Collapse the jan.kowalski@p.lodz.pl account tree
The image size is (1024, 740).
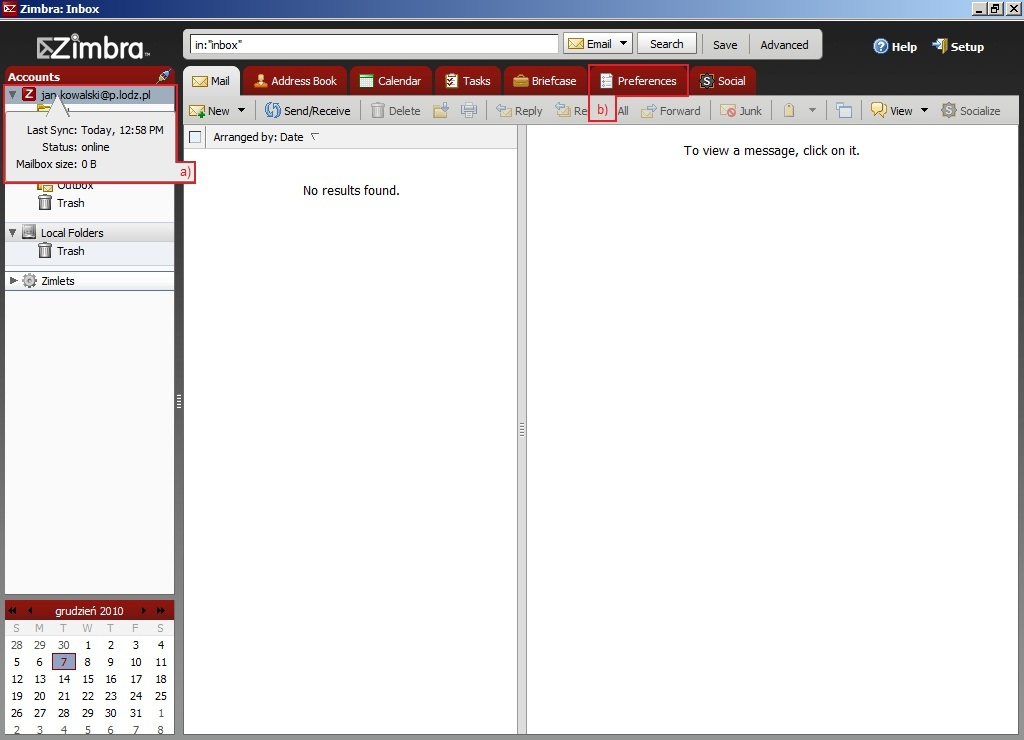[x=12, y=95]
